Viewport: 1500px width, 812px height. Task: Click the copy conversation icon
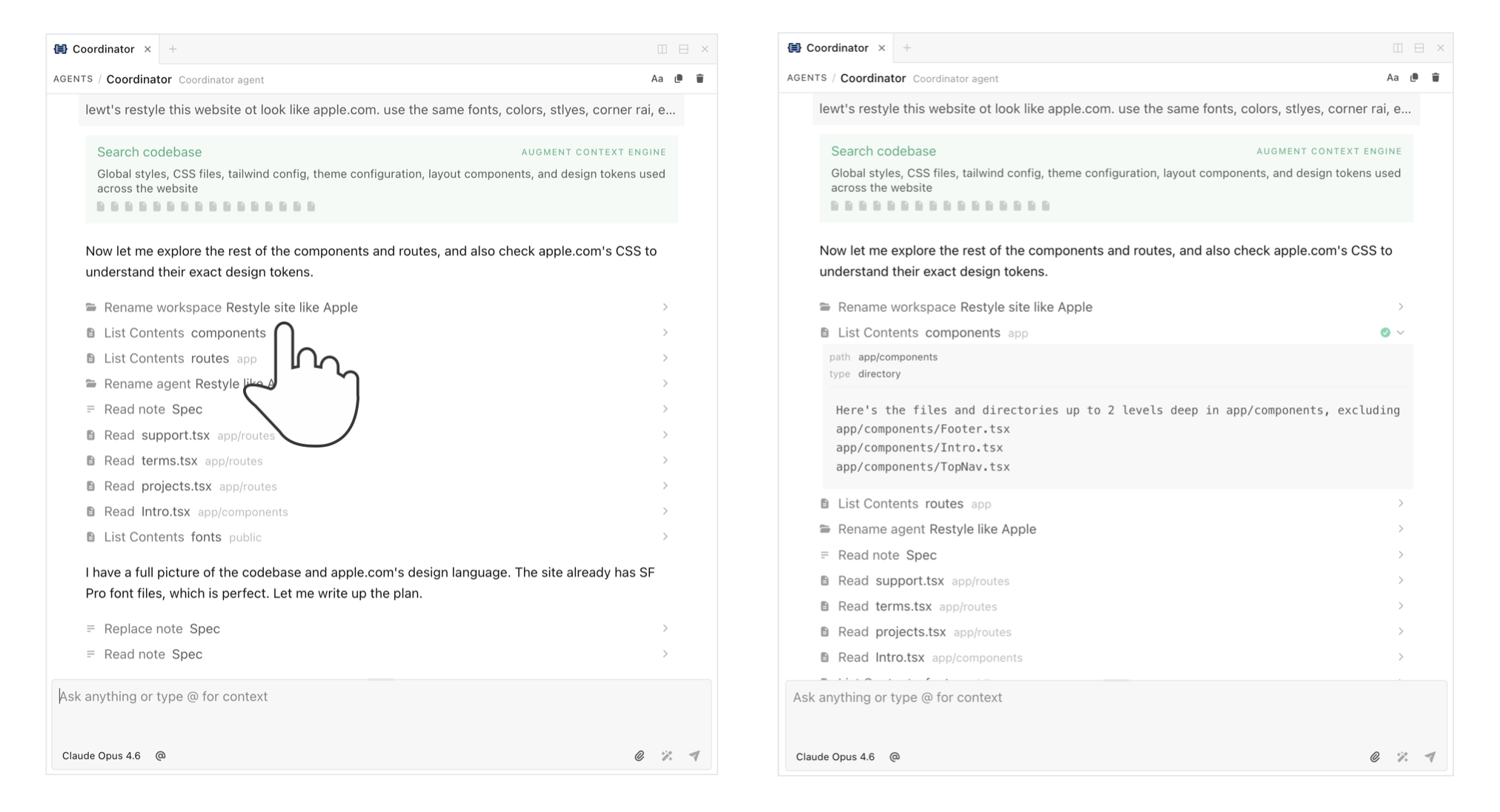(677, 79)
